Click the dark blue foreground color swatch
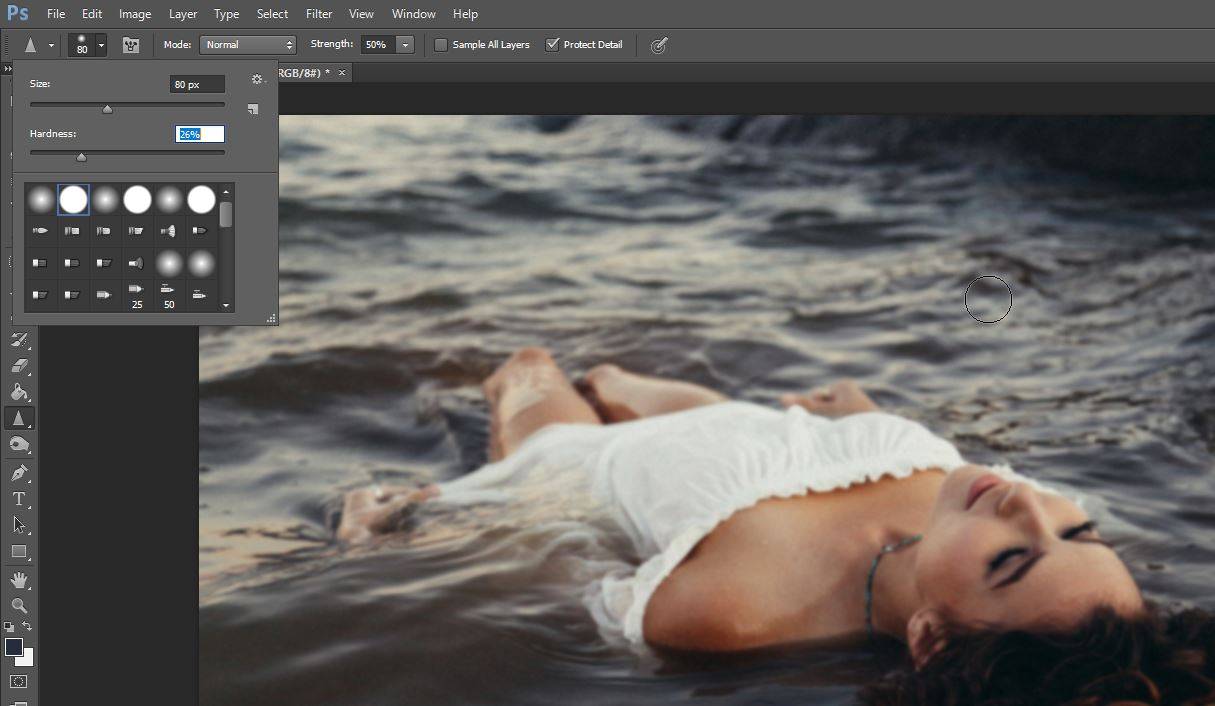Image resolution: width=1215 pixels, height=706 pixels. pos(14,647)
